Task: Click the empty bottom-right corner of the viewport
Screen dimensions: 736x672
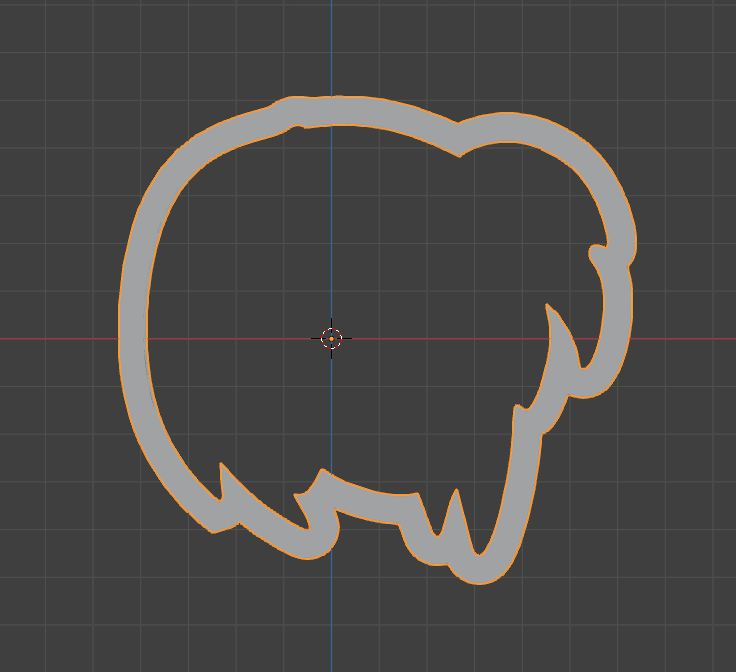Action: pyautogui.click(x=700, y=640)
